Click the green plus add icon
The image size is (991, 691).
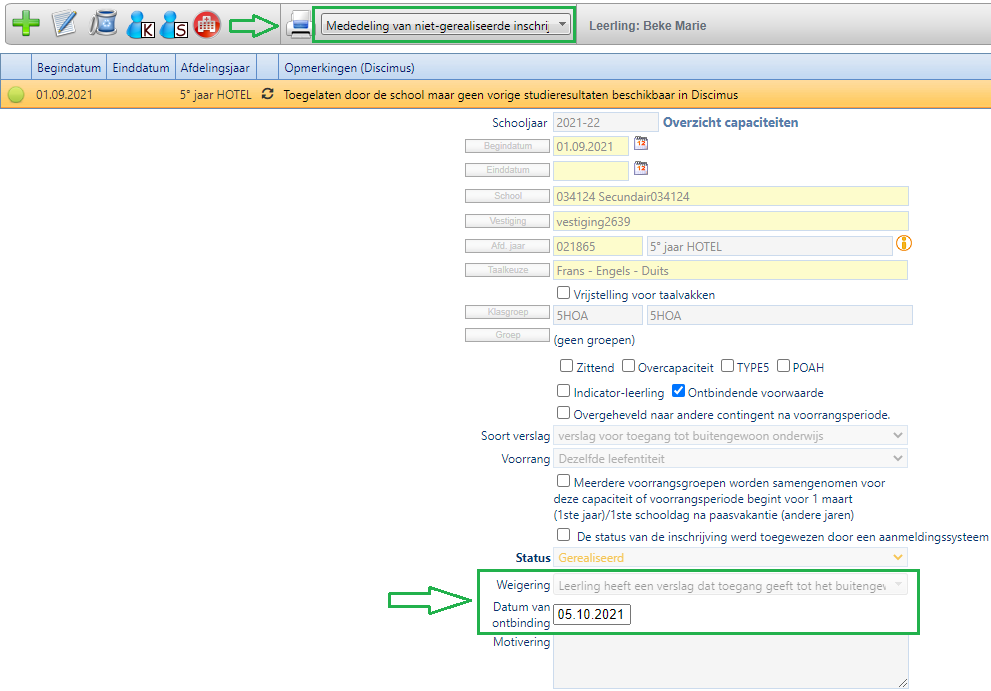click(26, 24)
